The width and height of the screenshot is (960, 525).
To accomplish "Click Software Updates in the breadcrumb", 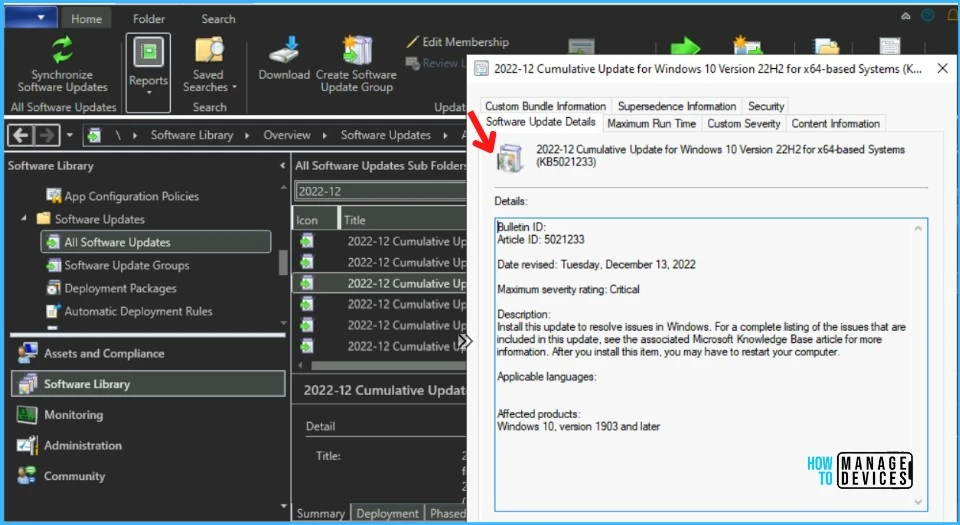I will pos(386,135).
